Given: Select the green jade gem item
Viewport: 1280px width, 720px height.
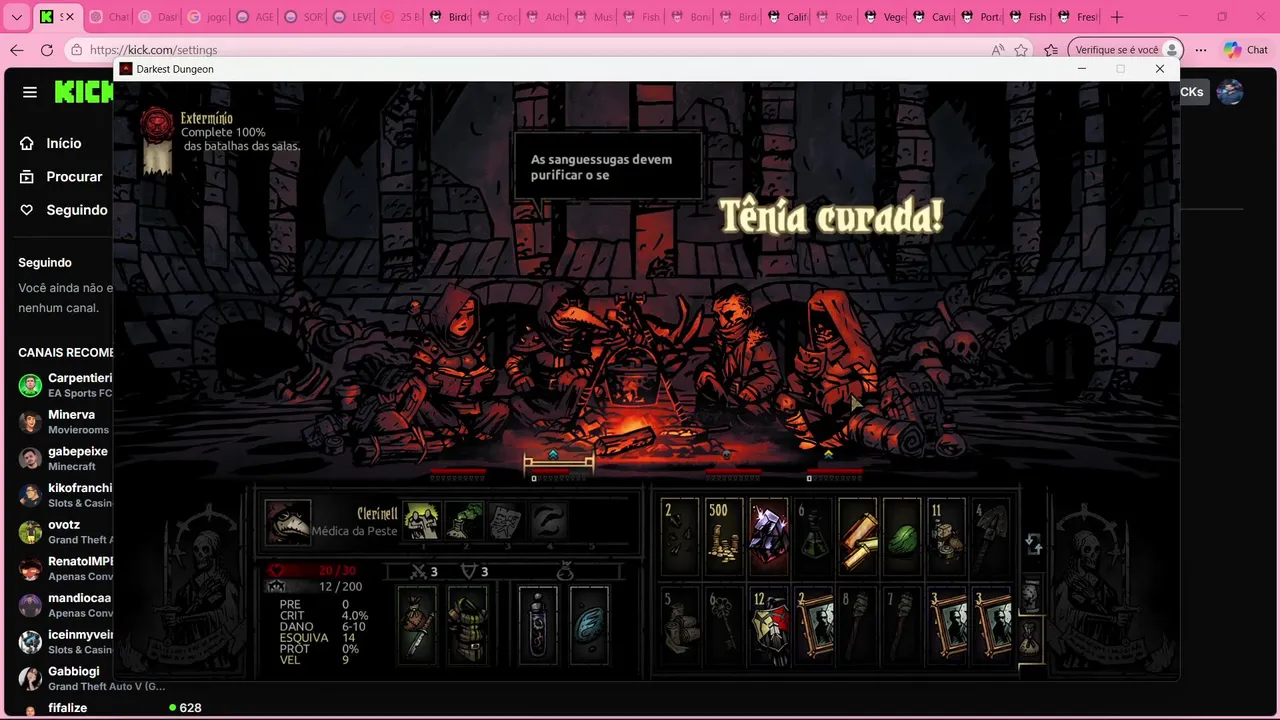Looking at the screenshot, I should click(x=902, y=537).
